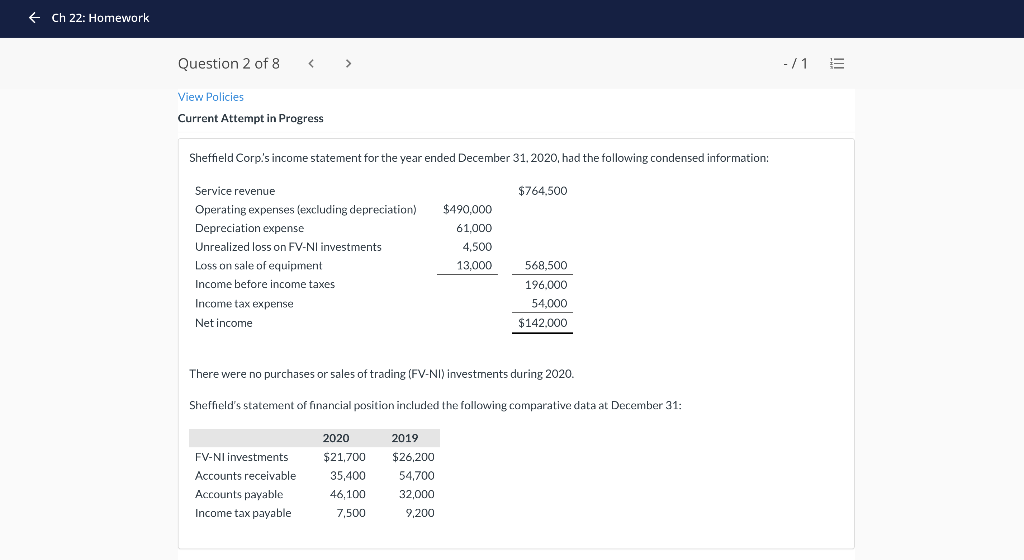Click Operating expenses (excluding depreciation) label
The width and height of the screenshot is (1024, 560).
click(x=306, y=210)
